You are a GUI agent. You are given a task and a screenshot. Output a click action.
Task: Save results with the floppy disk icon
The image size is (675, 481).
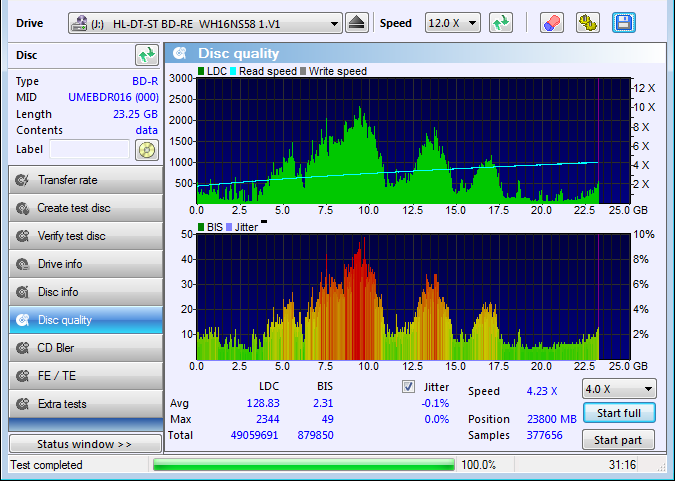(x=624, y=23)
